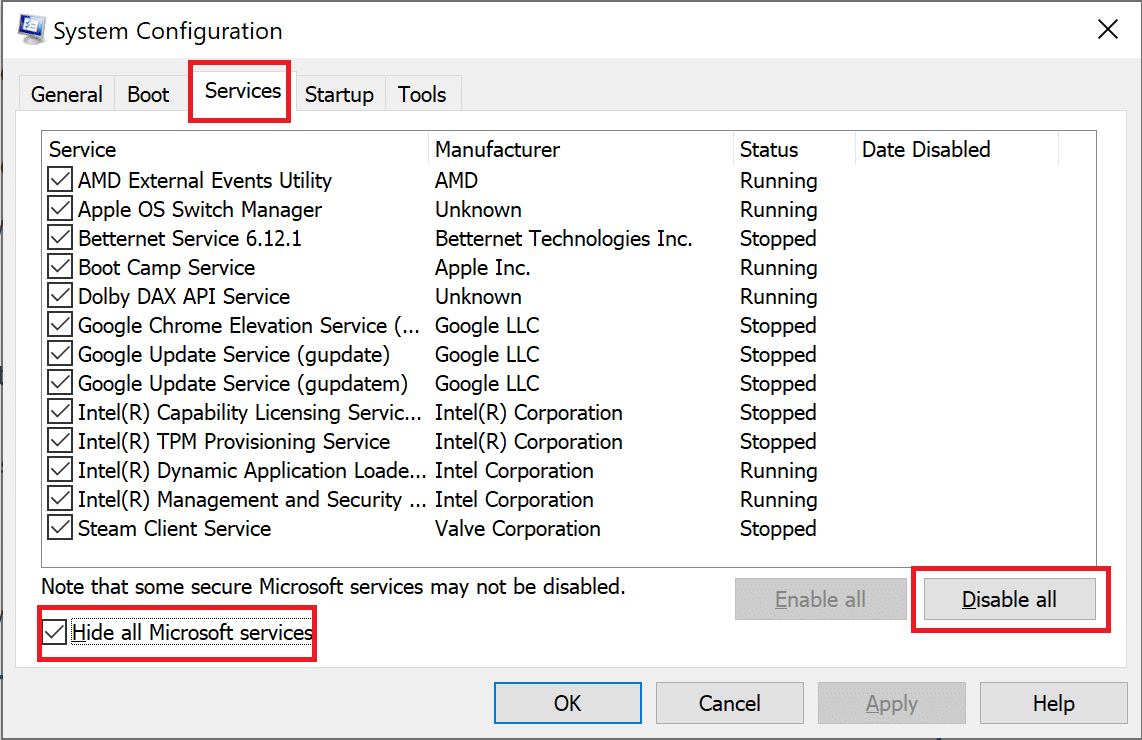Toggle Hide all Microsoft services checkbox
1142x740 pixels.
[x=56, y=633]
